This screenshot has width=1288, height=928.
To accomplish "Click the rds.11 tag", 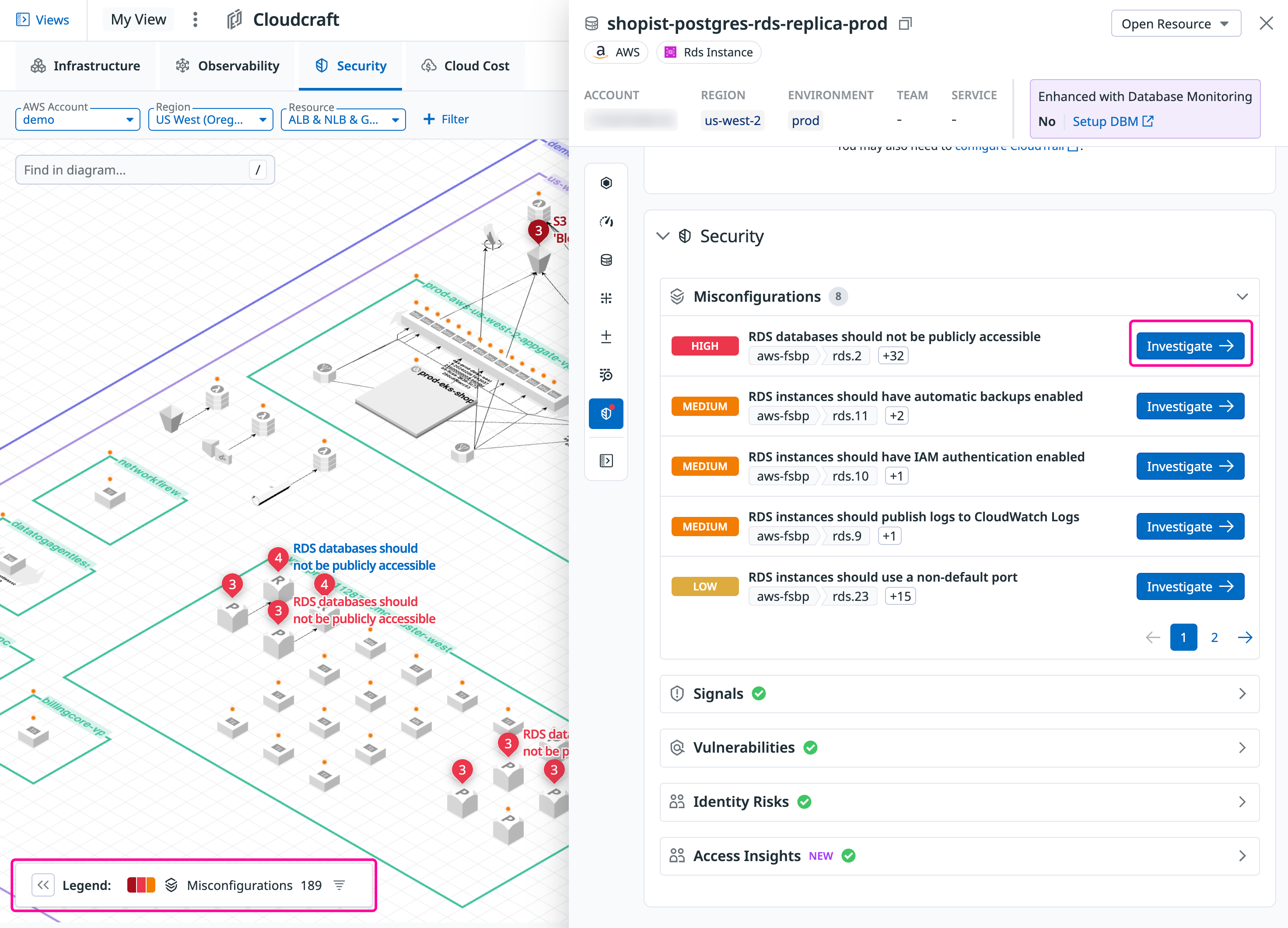I will 850,416.
